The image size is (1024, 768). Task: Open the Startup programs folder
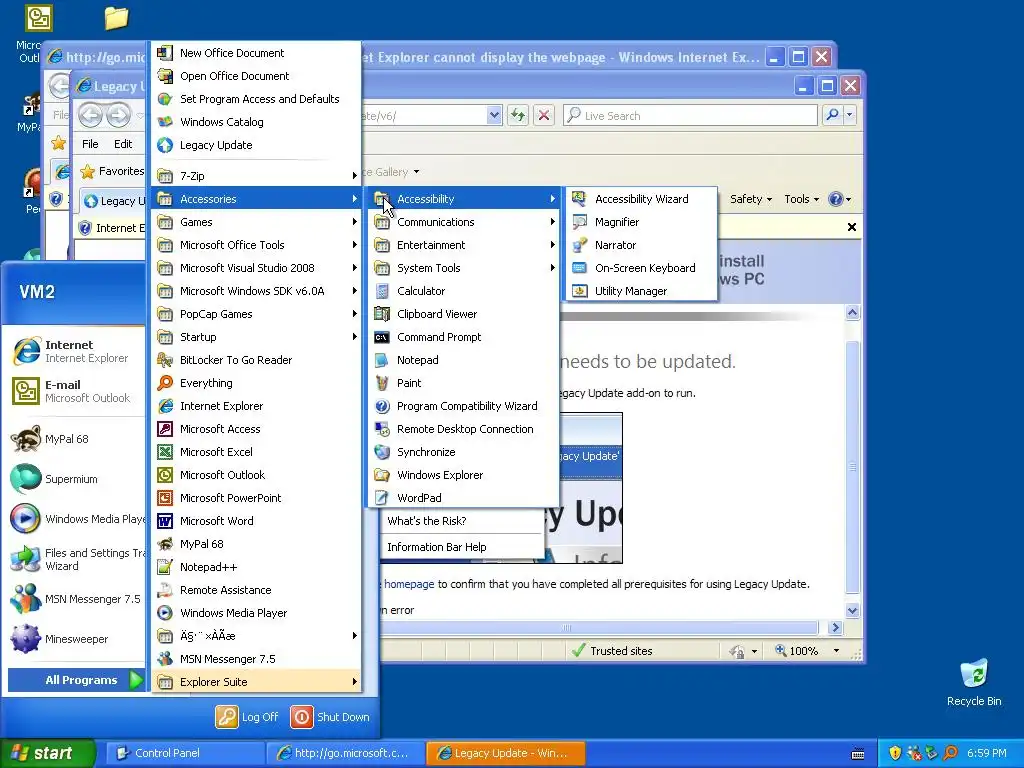(257, 337)
